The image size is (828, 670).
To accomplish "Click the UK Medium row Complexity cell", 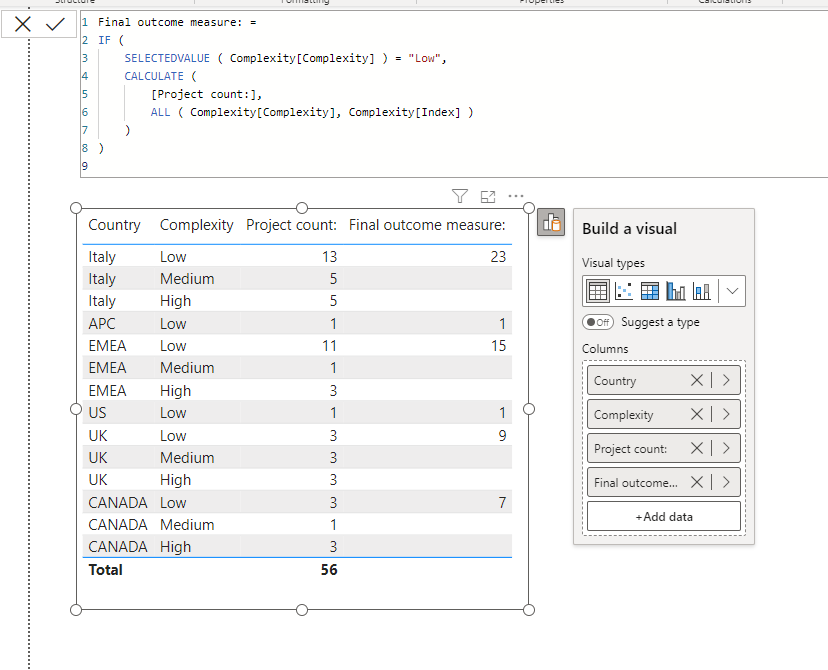I will 187,458.
